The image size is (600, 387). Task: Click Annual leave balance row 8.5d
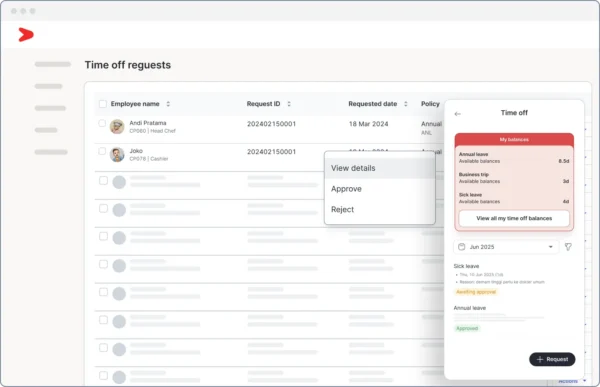tap(514, 158)
